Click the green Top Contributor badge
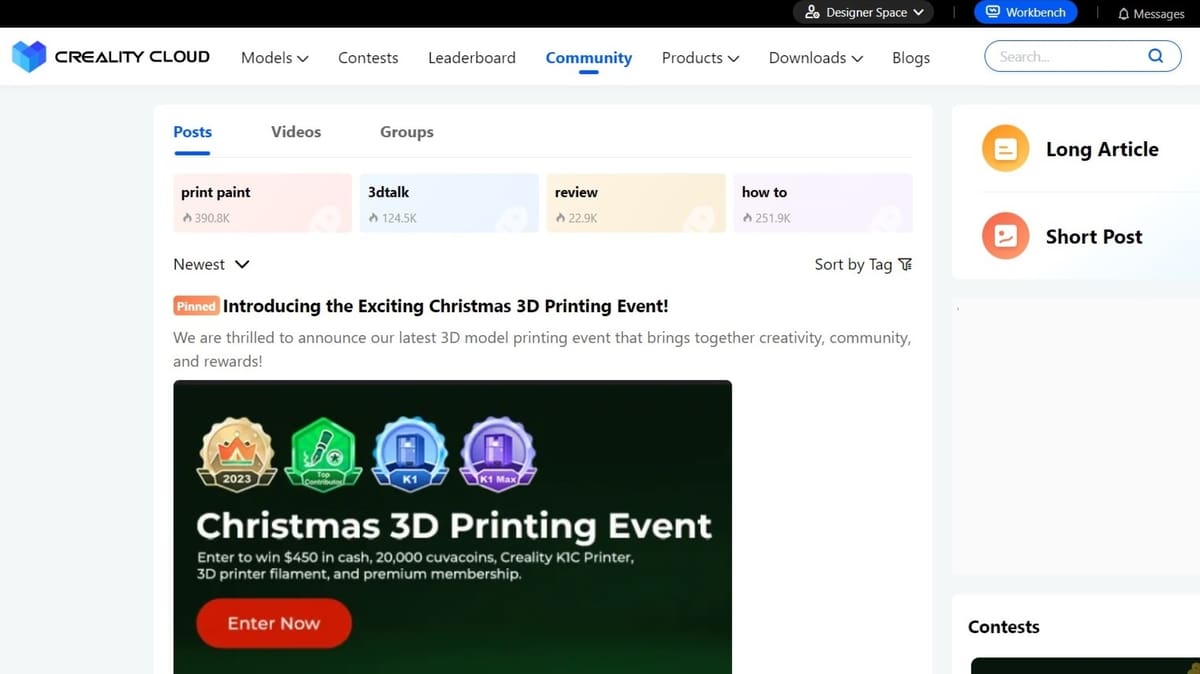1200x674 pixels. pos(324,453)
